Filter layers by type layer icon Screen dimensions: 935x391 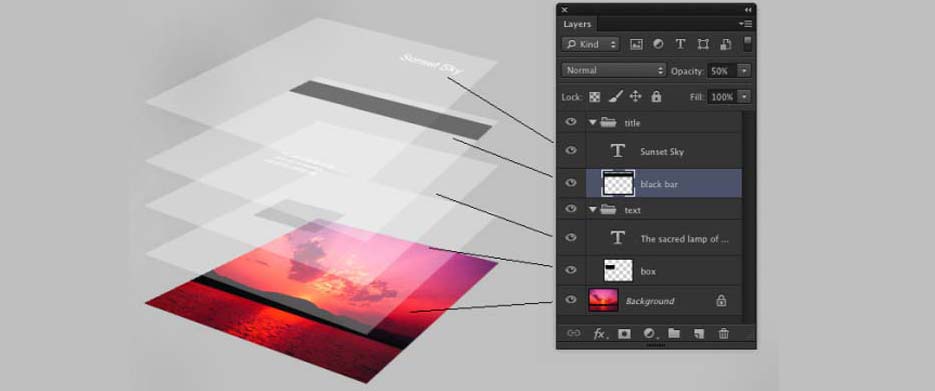click(680, 44)
